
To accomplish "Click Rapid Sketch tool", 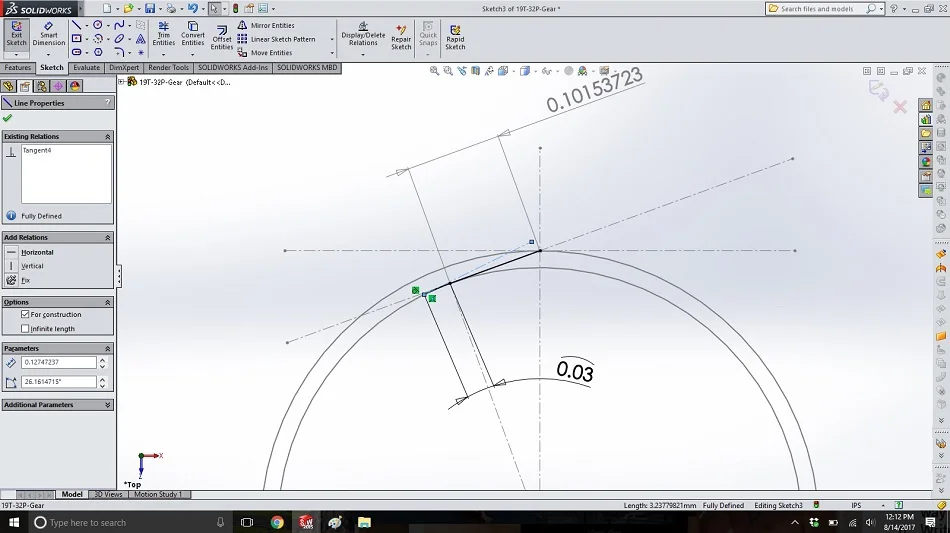I will pyautogui.click(x=455, y=38).
